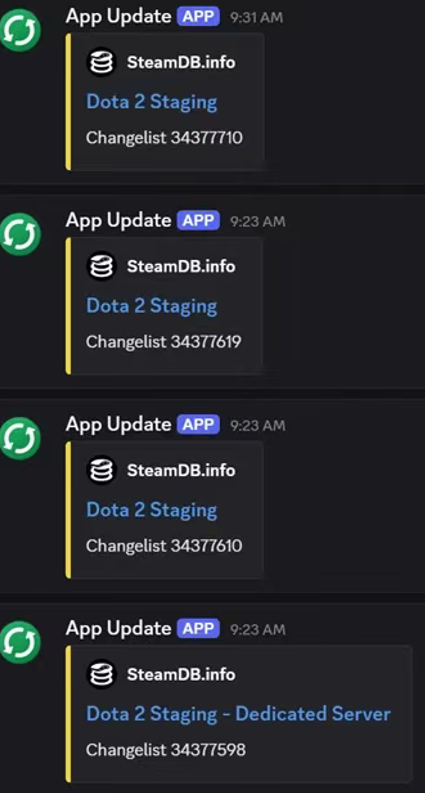The height and width of the screenshot is (793, 425).
Task: Click the Changelist 34377598 text
Action: click(166, 750)
